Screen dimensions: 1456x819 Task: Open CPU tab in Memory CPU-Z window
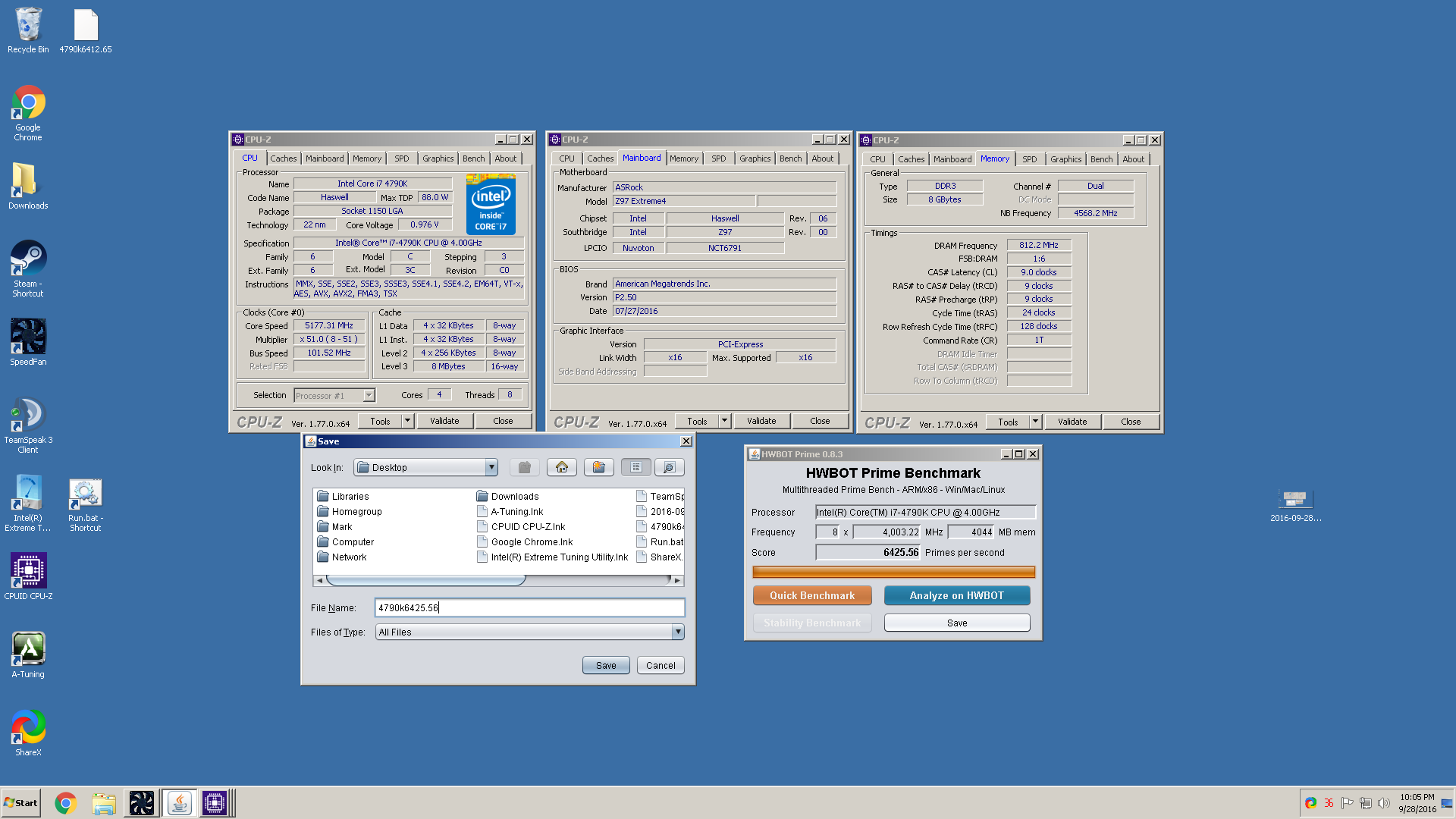click(877, 159)
